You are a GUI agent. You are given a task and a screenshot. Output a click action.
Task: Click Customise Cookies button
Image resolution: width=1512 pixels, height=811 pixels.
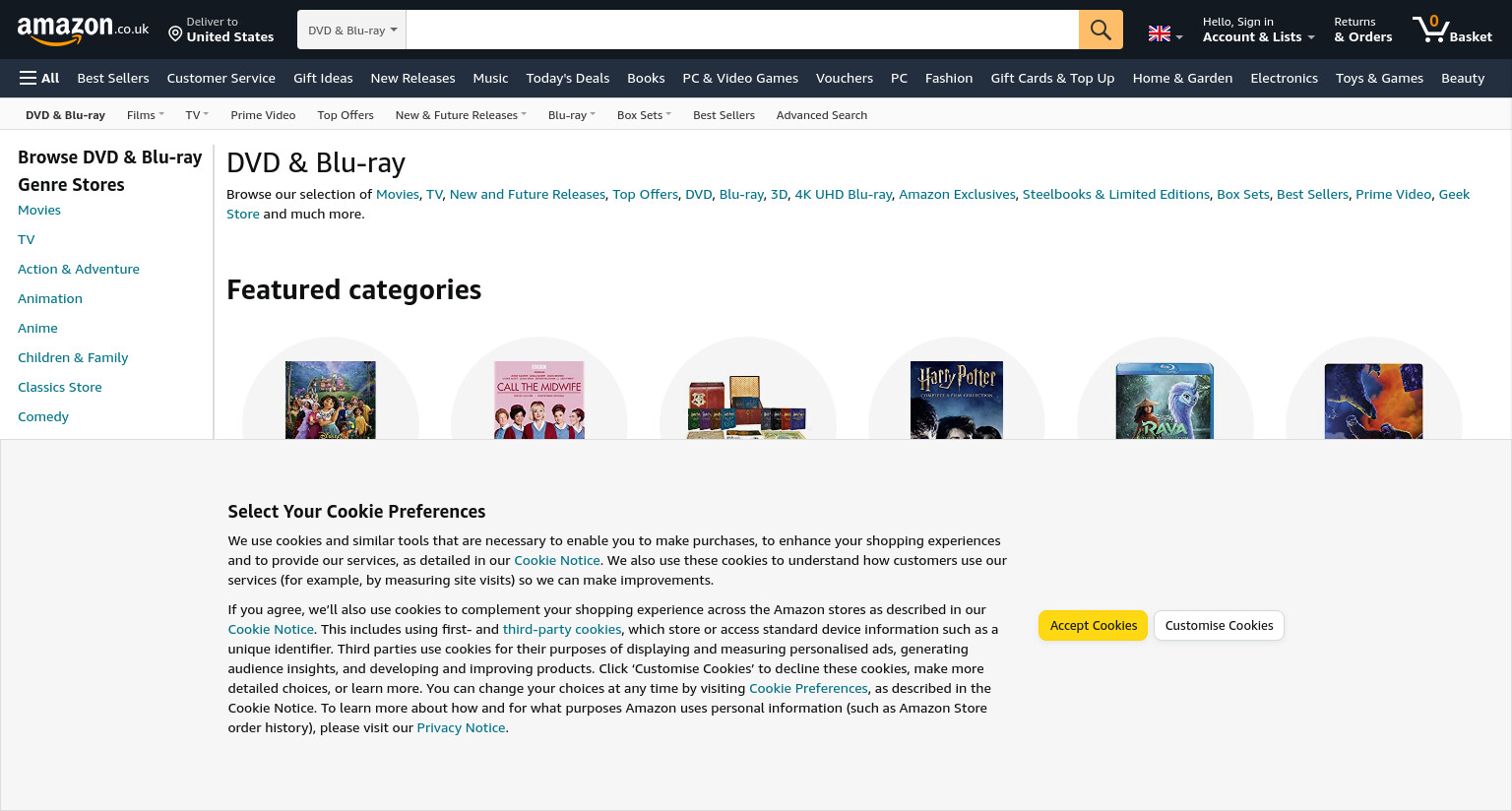click(x=1219, y=625)
